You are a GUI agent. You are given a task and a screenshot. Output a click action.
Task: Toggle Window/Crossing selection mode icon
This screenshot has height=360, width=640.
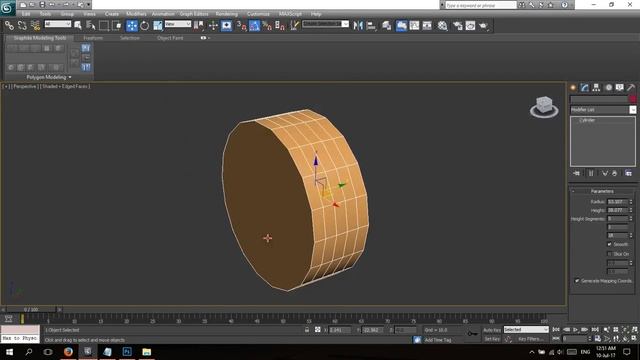117,25
